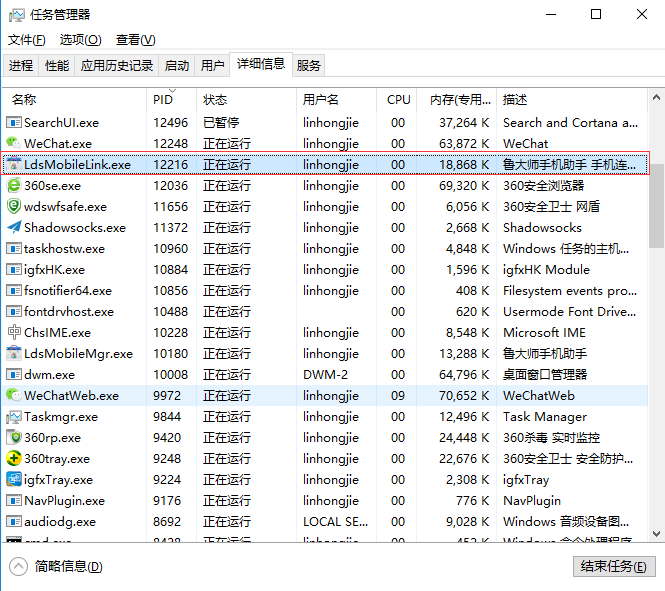Click the audiodg.exe process icon

click(x=14, y=521)
